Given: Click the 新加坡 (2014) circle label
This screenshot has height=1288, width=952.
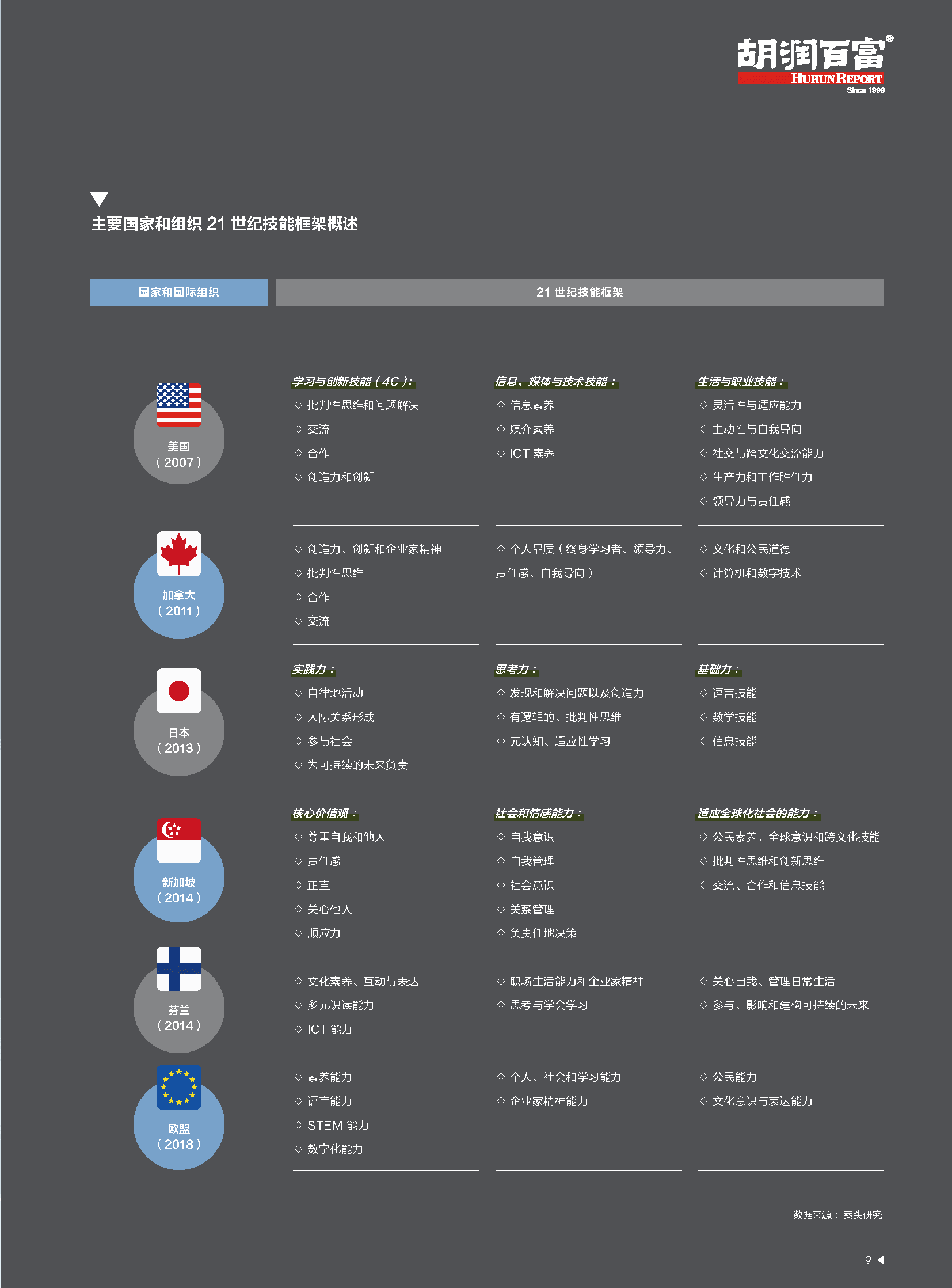Looking at the screenshot, I should (178, 890).
